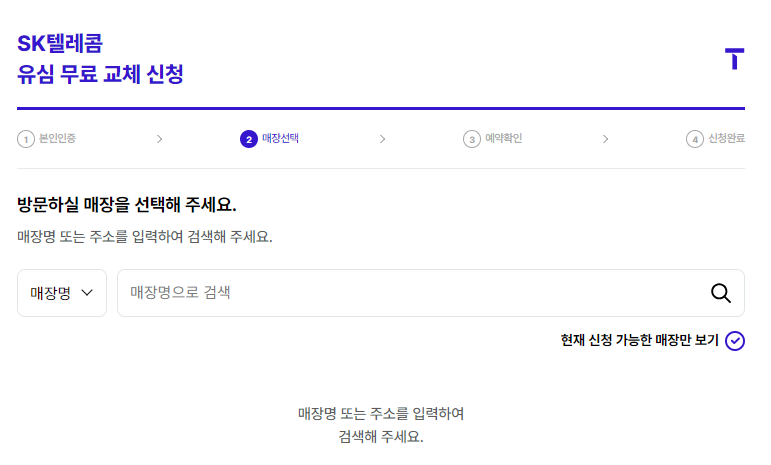Screen dimensions: 771x465
Task: Select step 3 예약확인
Action: [x=492, y=139]
